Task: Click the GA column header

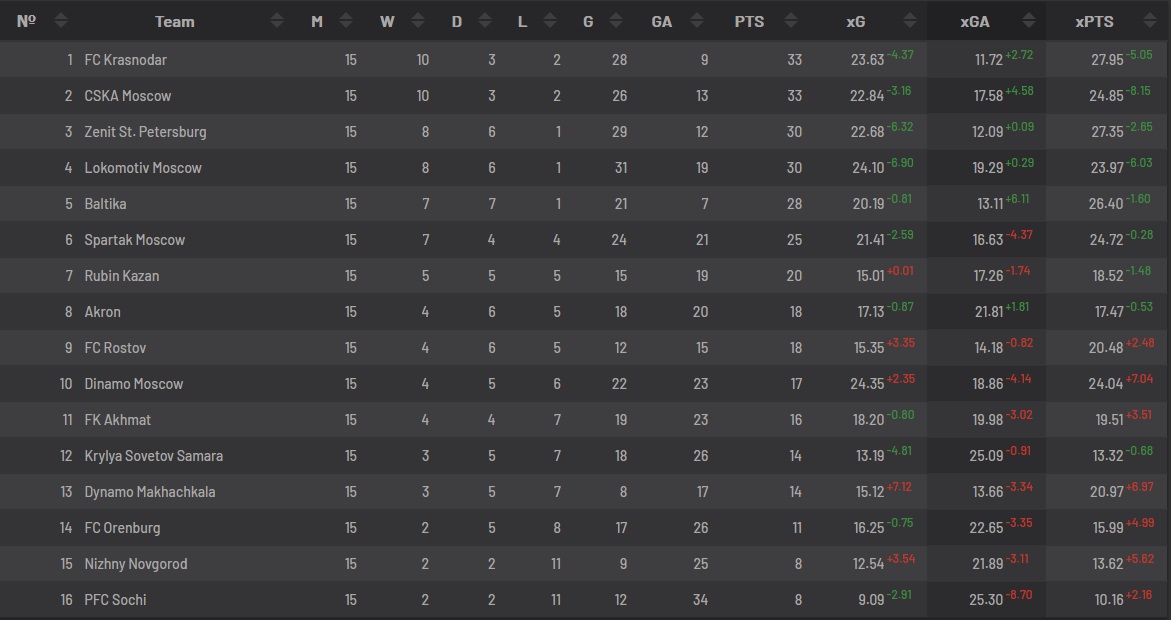Action: click(x=661, y=21)
